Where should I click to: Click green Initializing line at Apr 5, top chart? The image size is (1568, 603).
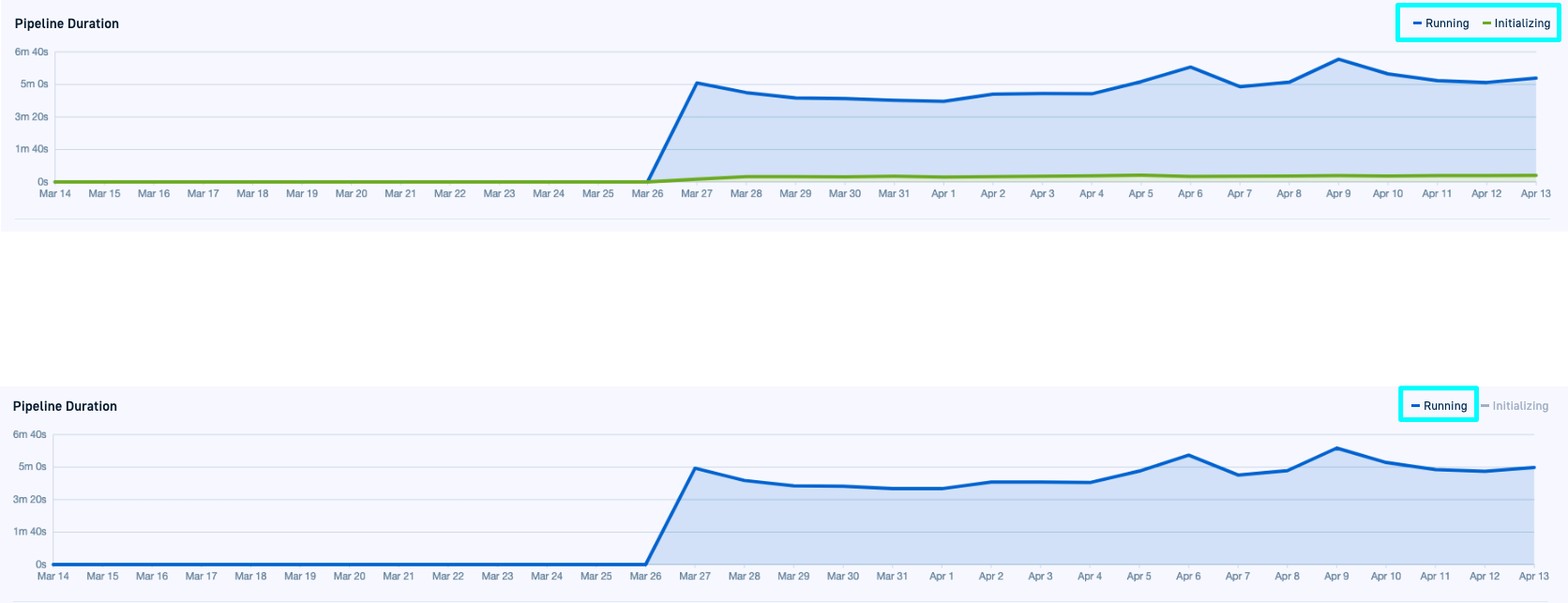[x=1140, y=175]
